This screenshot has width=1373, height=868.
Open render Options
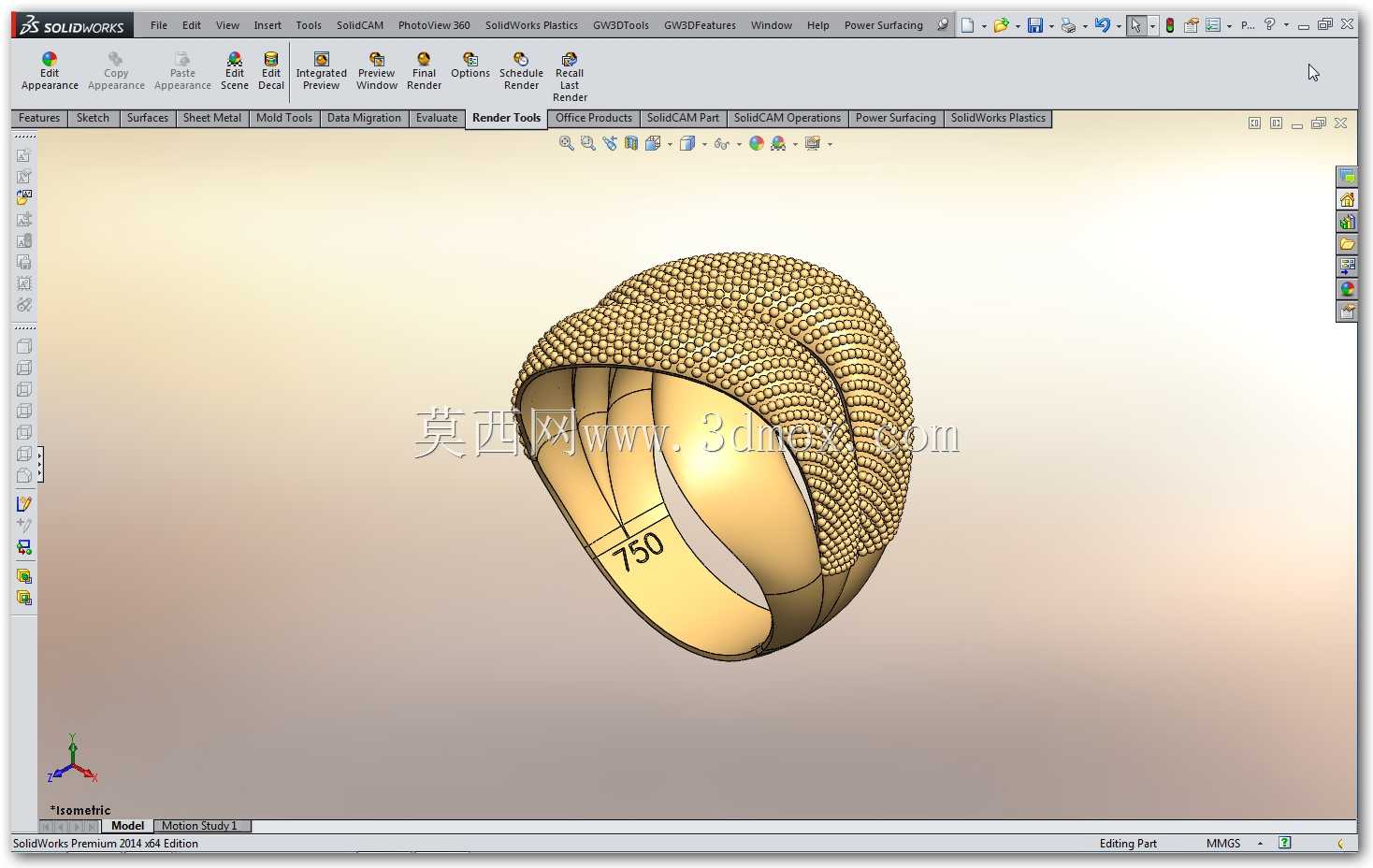470,65
